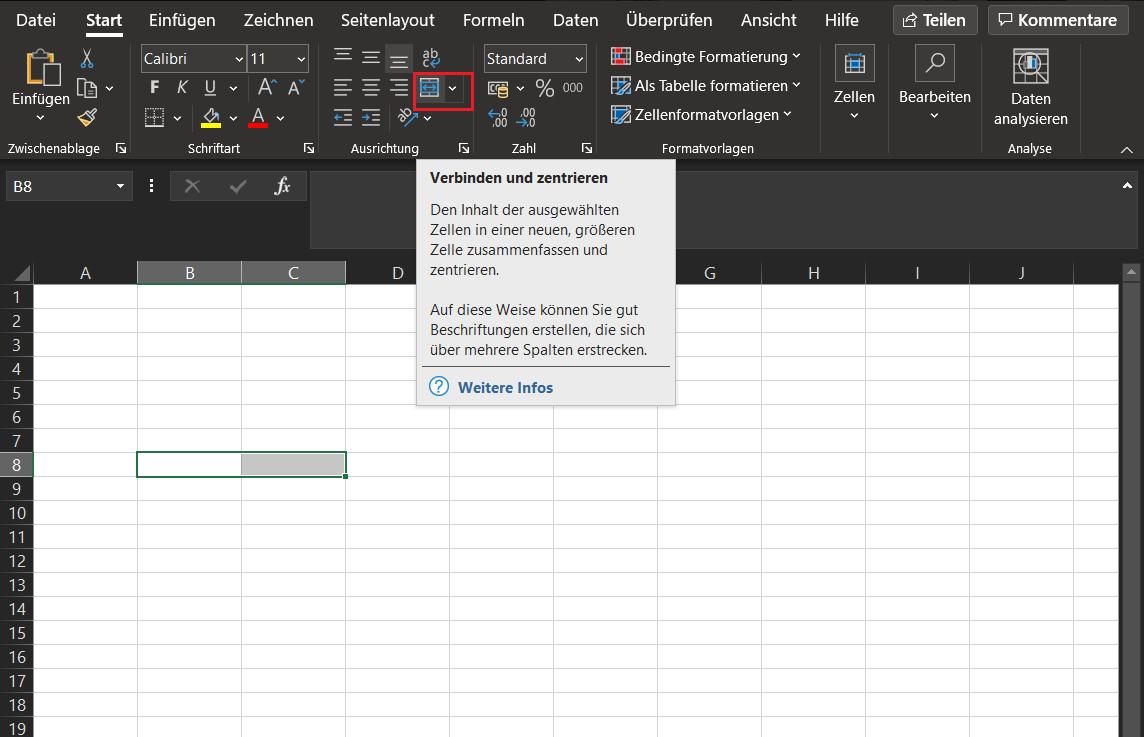Click the Teilen share button
1144x737 pixels.
(935, 20)
